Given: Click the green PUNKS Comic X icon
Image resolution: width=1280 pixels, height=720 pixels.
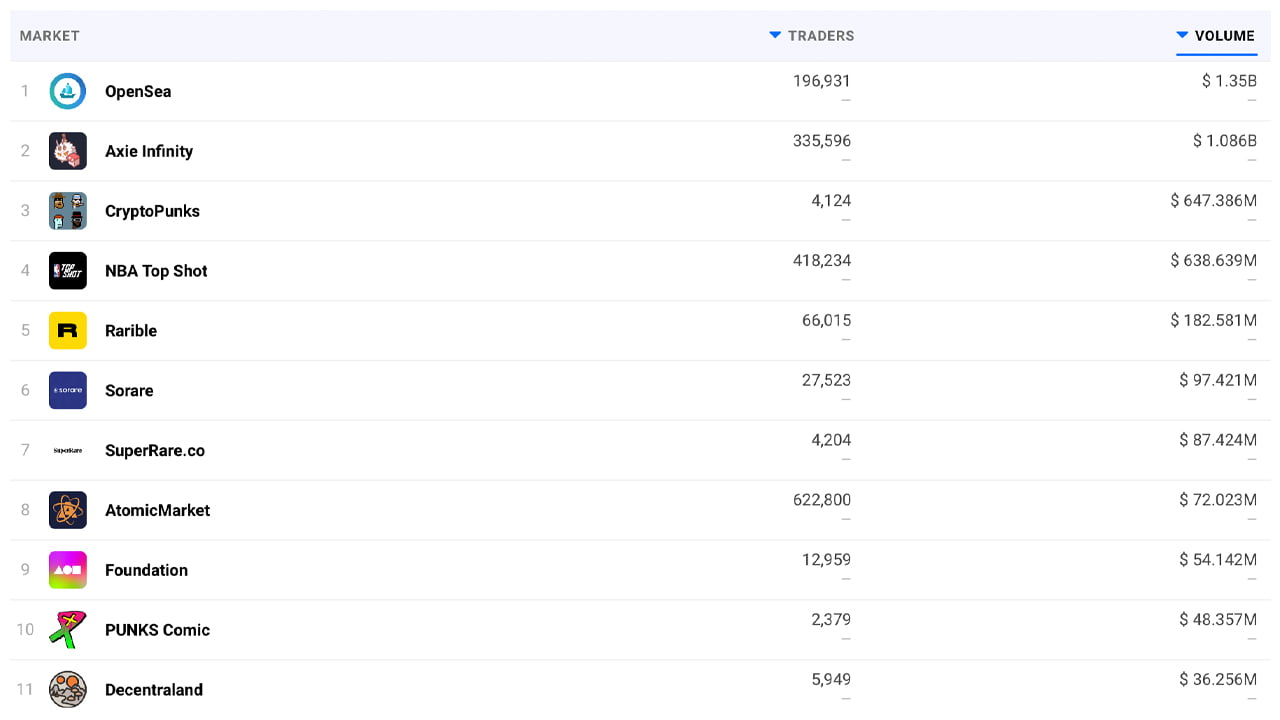Looking at the screenshot, I should (x=68, y=630).
